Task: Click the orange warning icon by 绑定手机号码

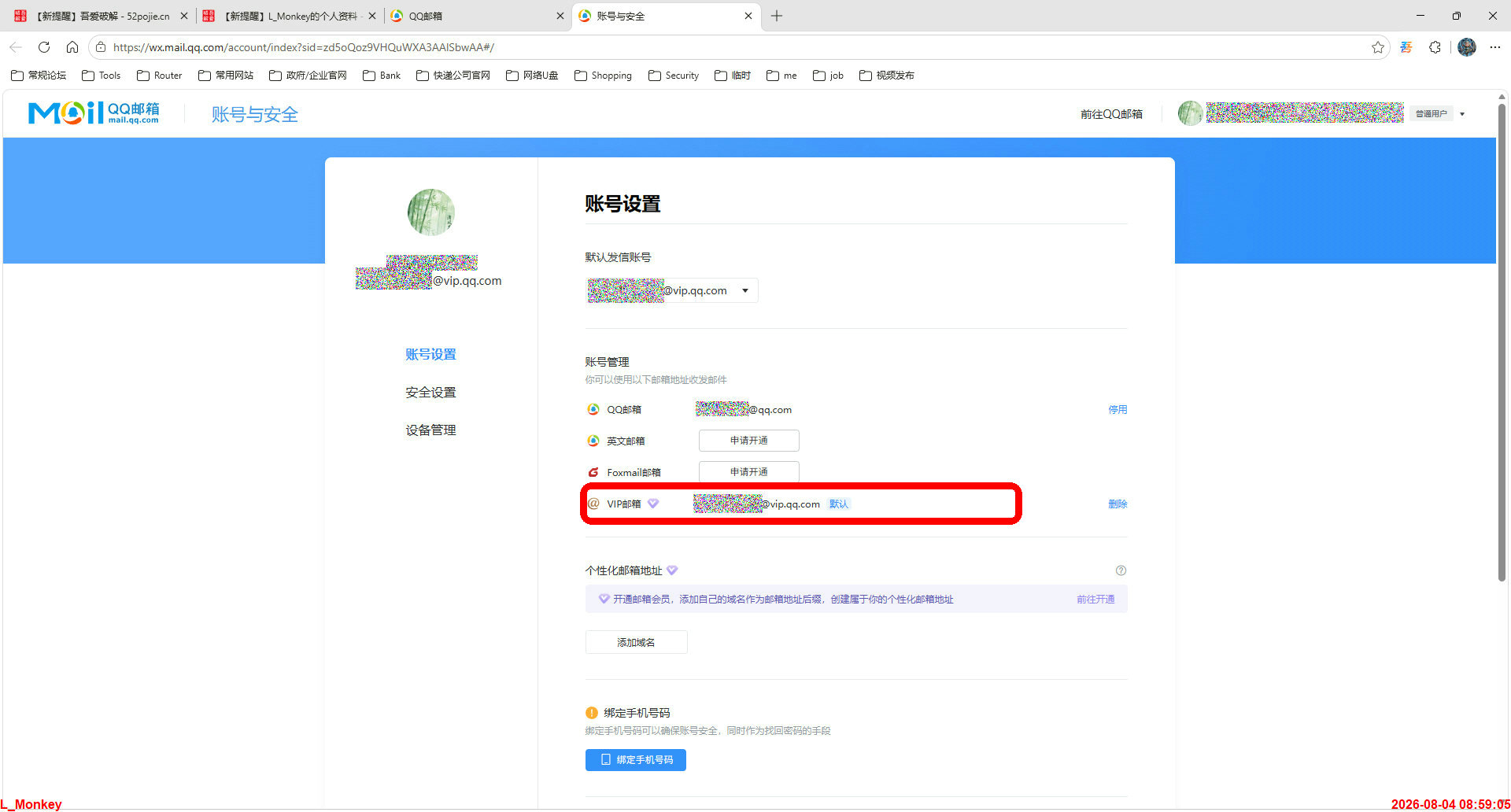Action: click(x=592, y=713)
